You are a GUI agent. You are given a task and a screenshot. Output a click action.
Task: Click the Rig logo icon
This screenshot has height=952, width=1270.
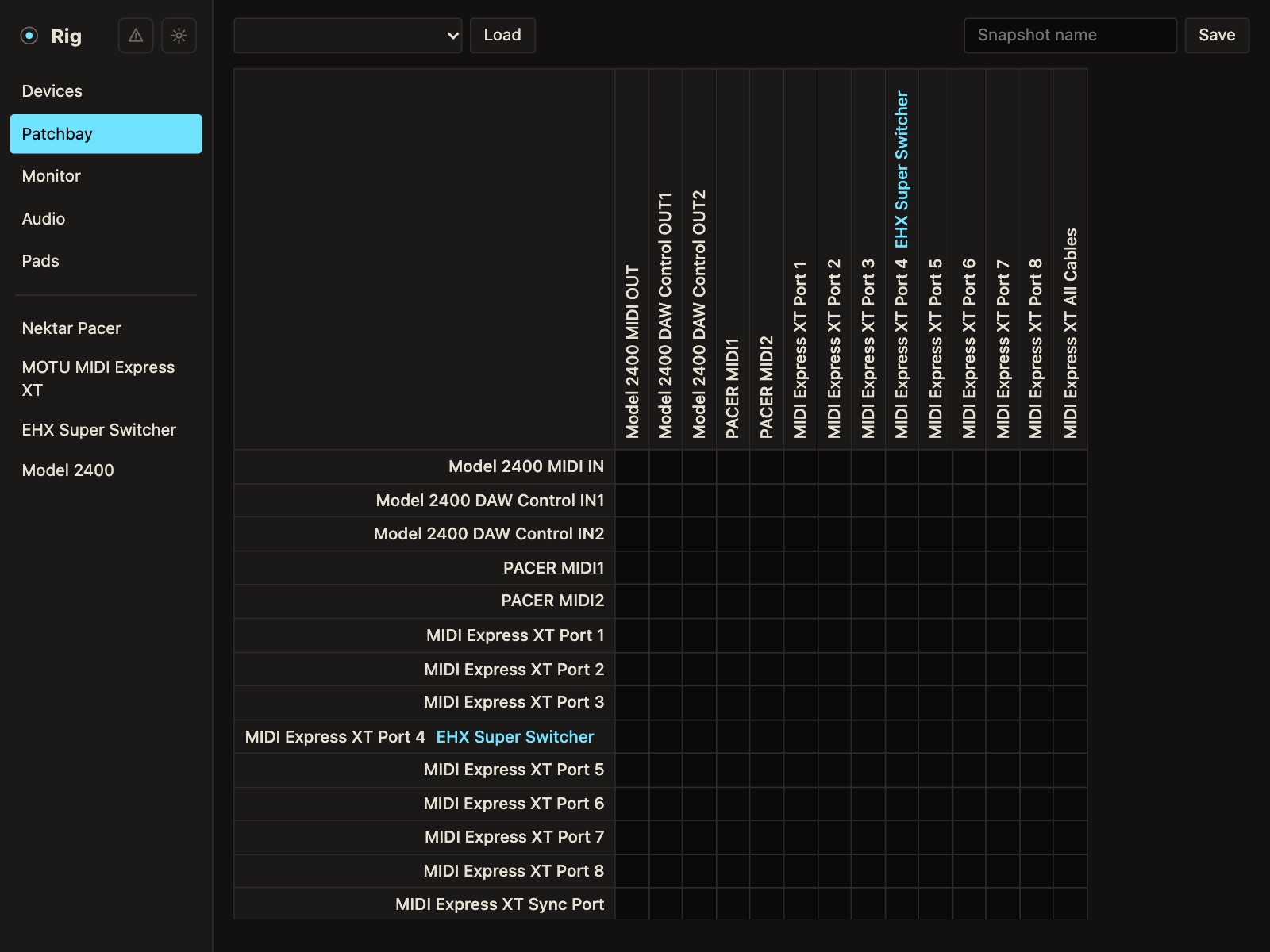pyautogui.click(x=29, y=36)
